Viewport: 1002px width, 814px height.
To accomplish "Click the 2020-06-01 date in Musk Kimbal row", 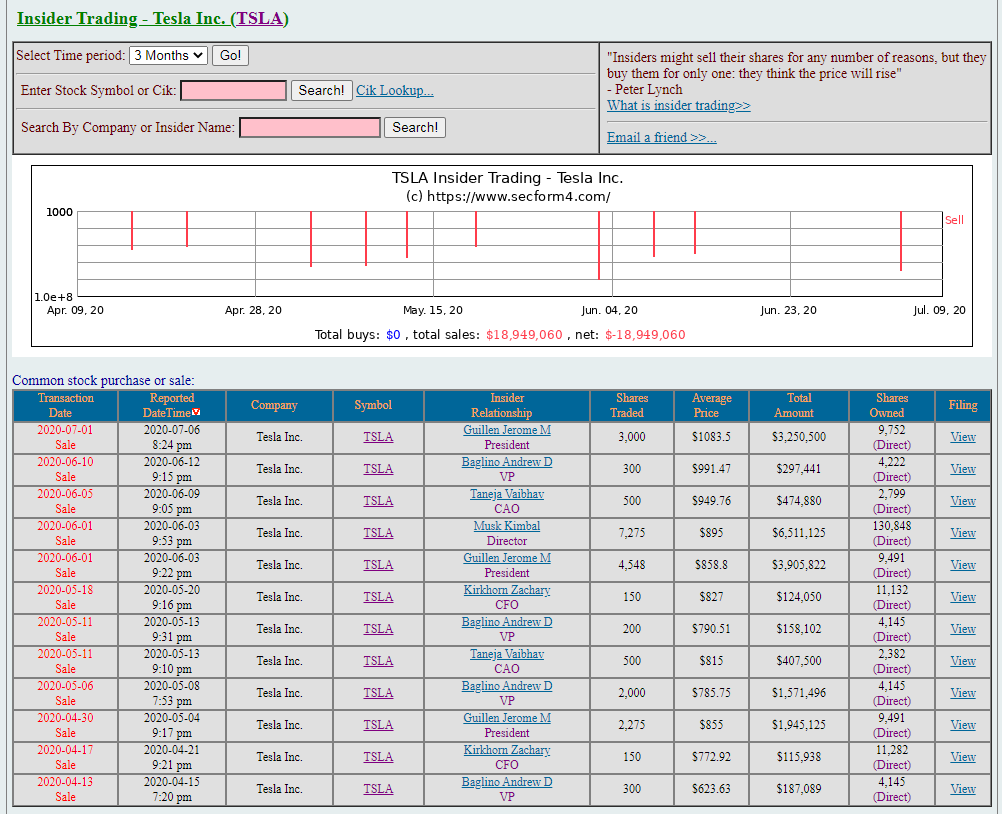I will pos(65,526).
